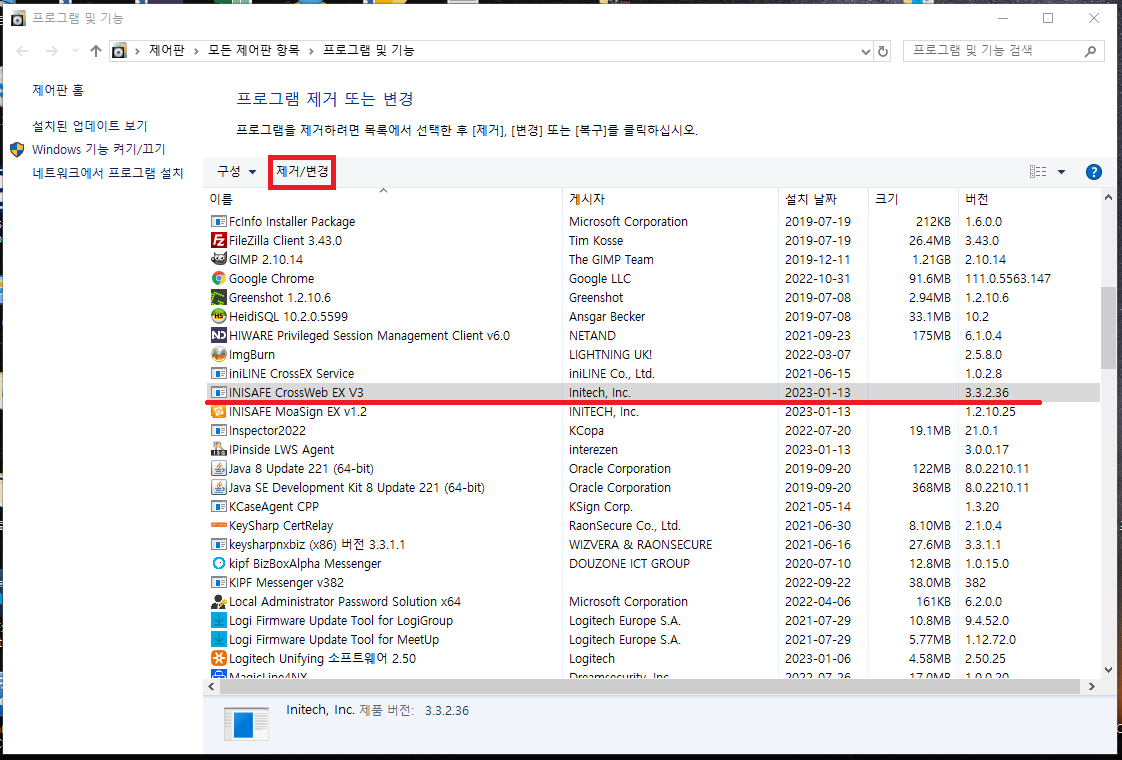Open 제어판 홈 link
The width and height of the screenshot is (1122, 760).
coord(58,90)
